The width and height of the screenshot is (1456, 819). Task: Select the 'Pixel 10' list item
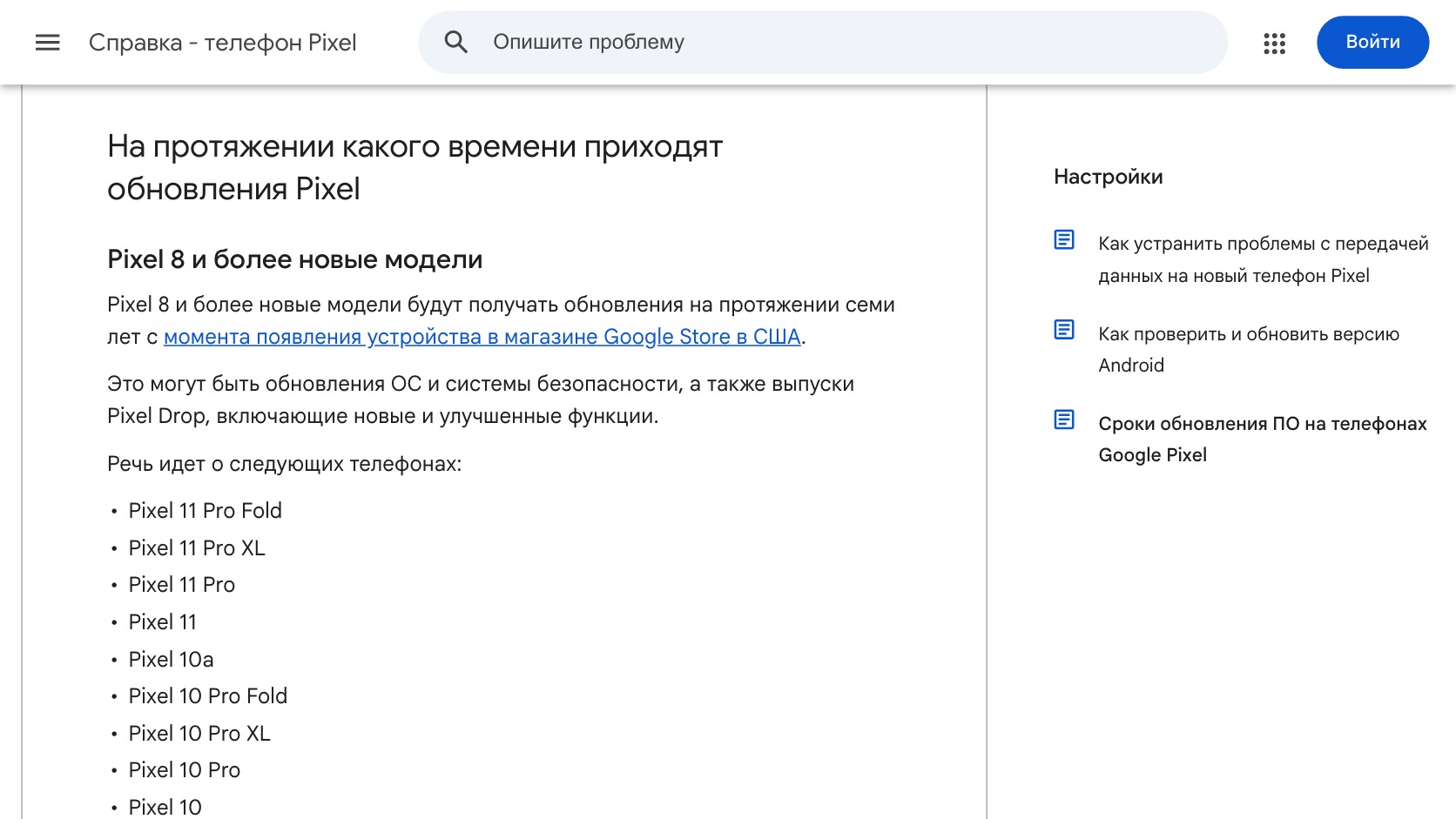[x=165, y=807]
